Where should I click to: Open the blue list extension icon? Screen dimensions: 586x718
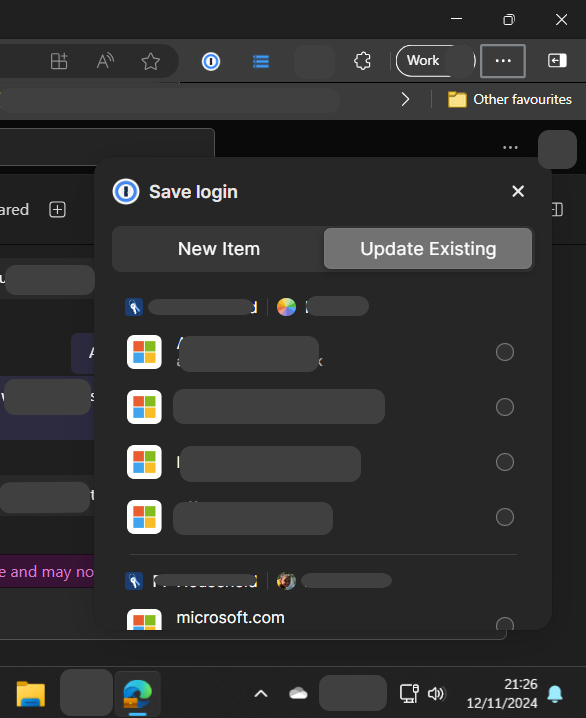[x=261, y=61]
